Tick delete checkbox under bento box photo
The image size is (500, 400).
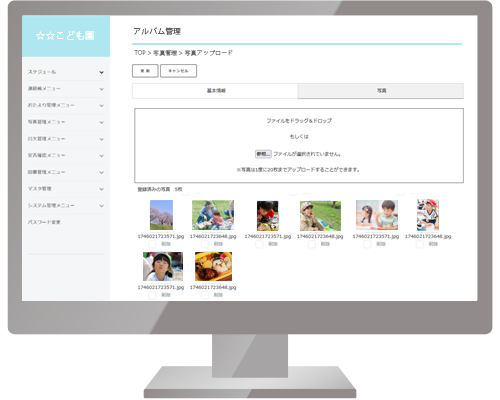click(205, 295)
